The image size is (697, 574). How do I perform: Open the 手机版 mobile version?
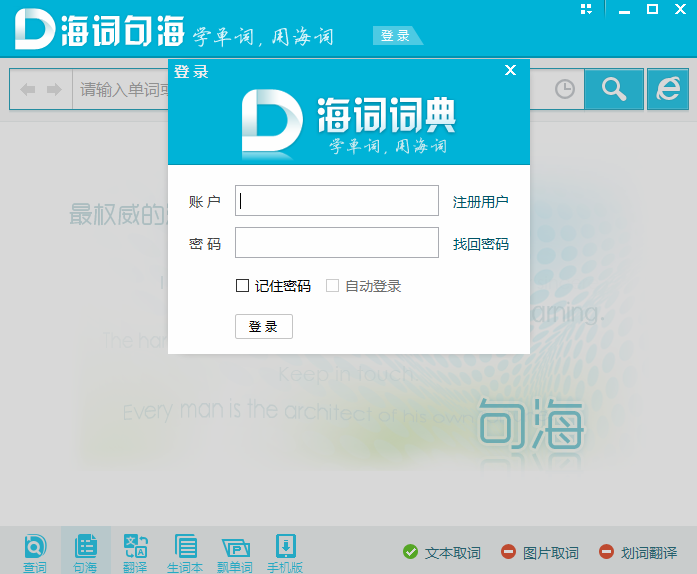click(x=285, y=553)
